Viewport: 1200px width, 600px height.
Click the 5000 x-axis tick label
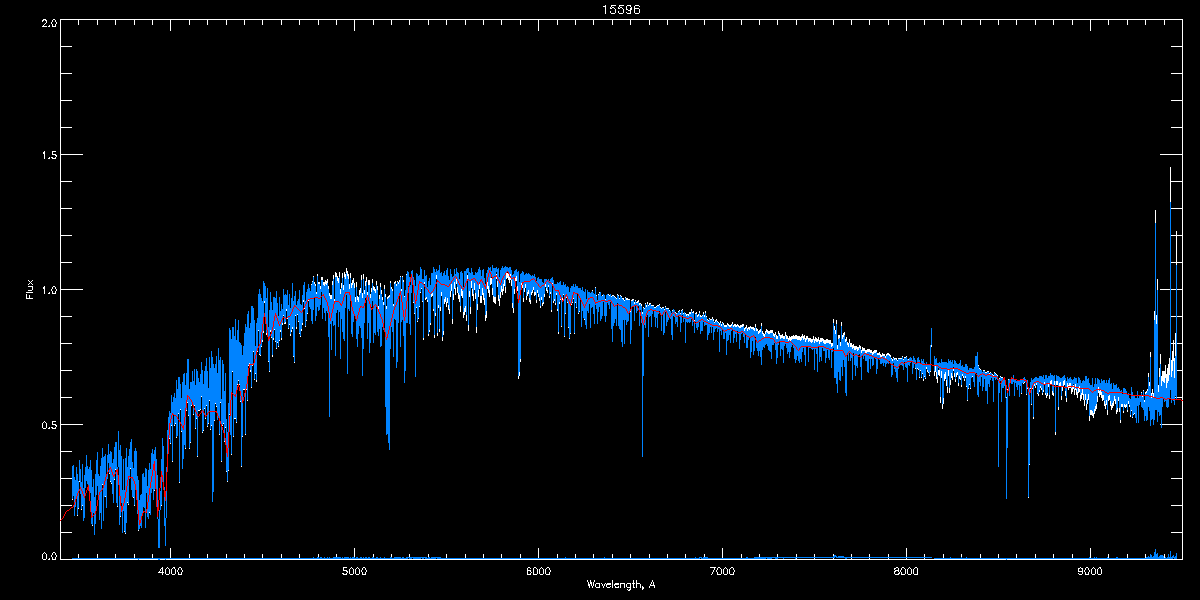[354, 572]
